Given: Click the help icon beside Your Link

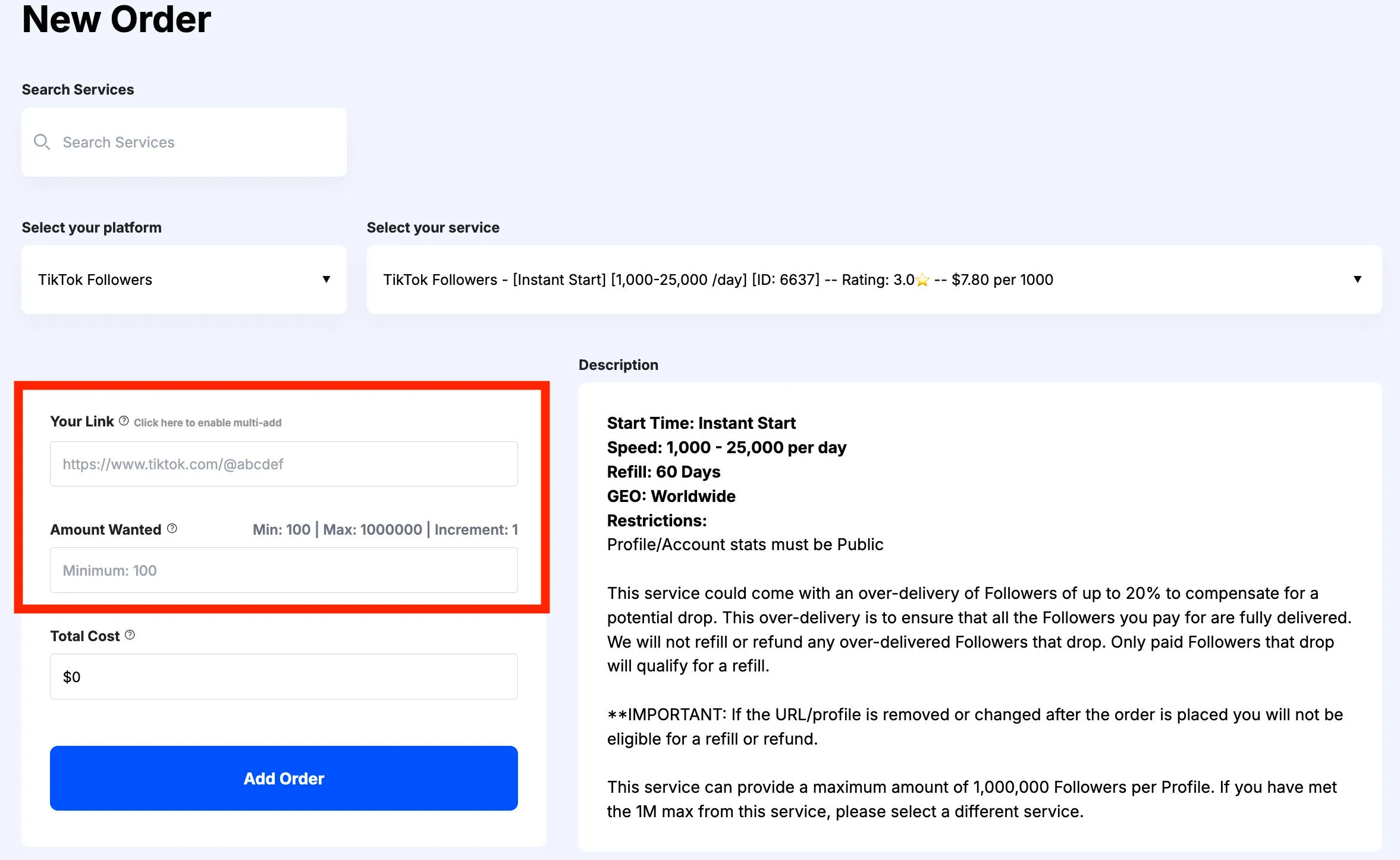Looking at the screenshot, I should (x=124, y=421).
